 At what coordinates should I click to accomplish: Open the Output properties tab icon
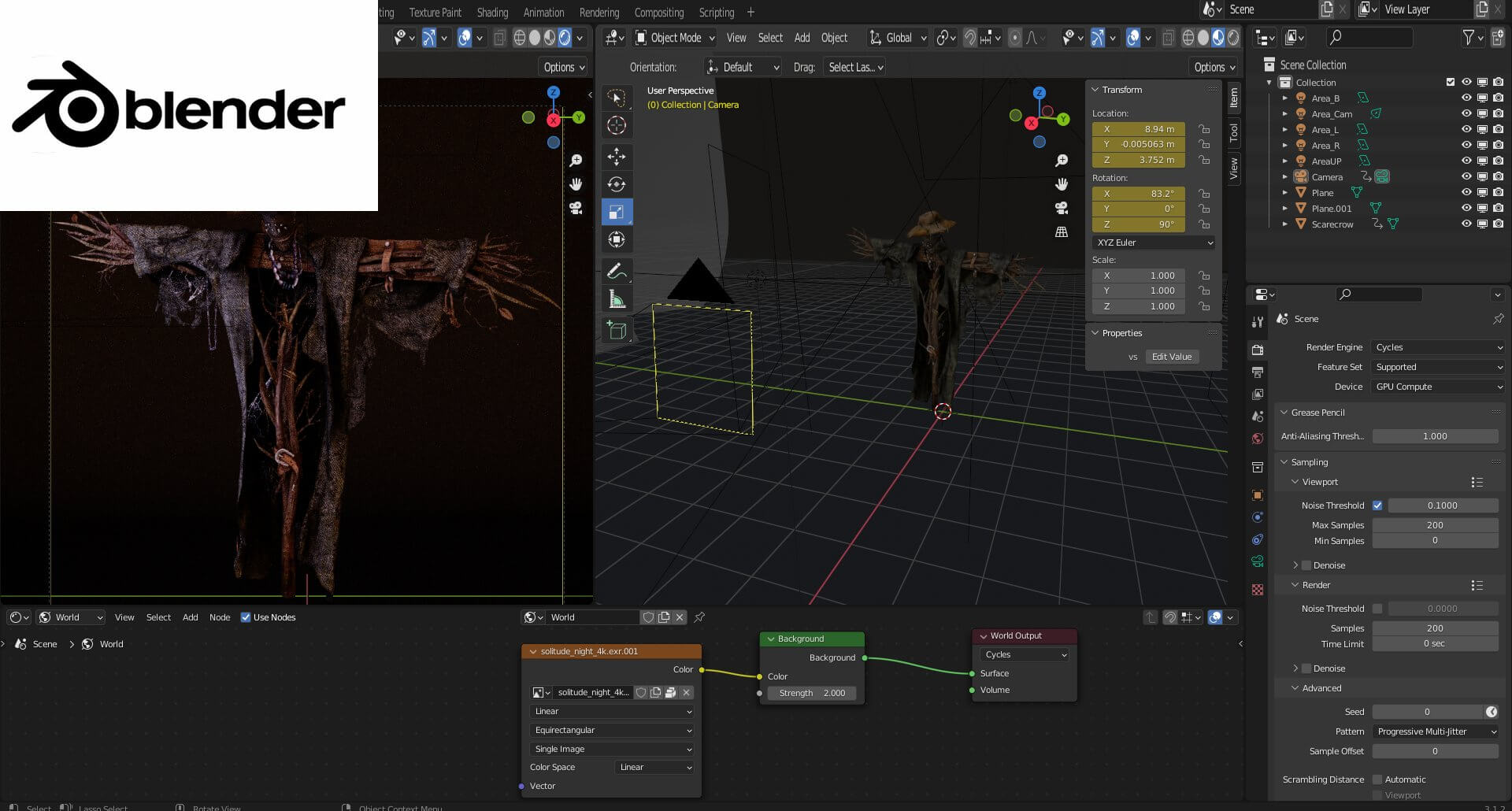point(1258,372)
